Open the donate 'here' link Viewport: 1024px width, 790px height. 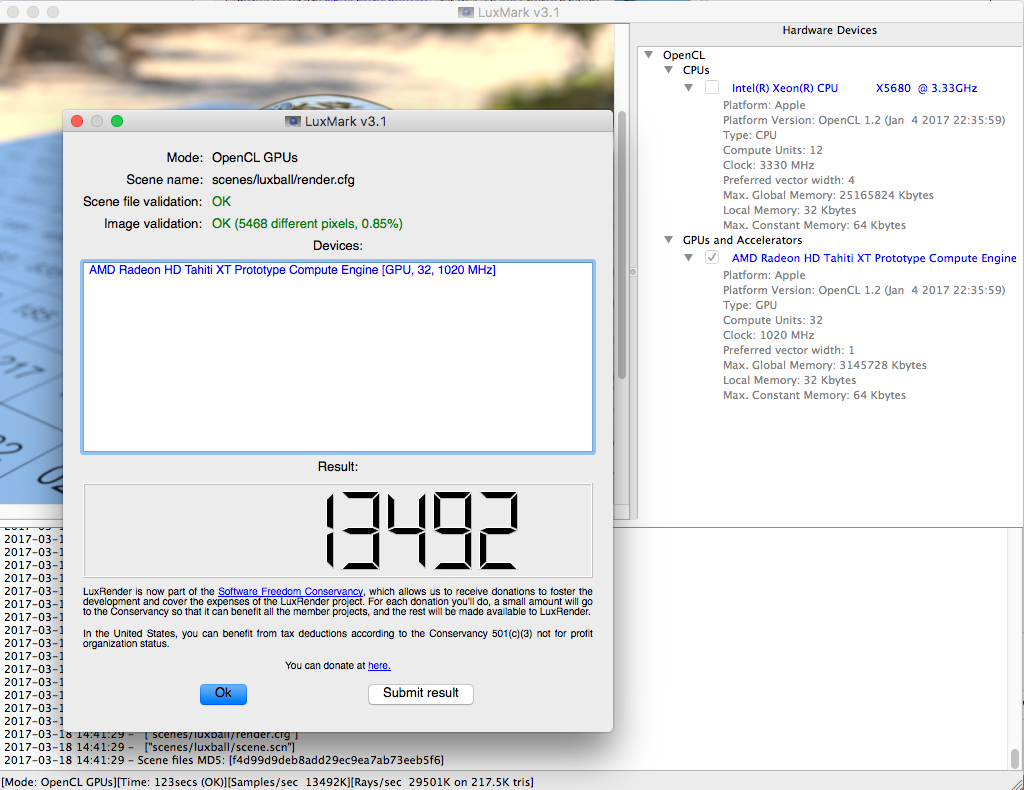click(379, 665)
